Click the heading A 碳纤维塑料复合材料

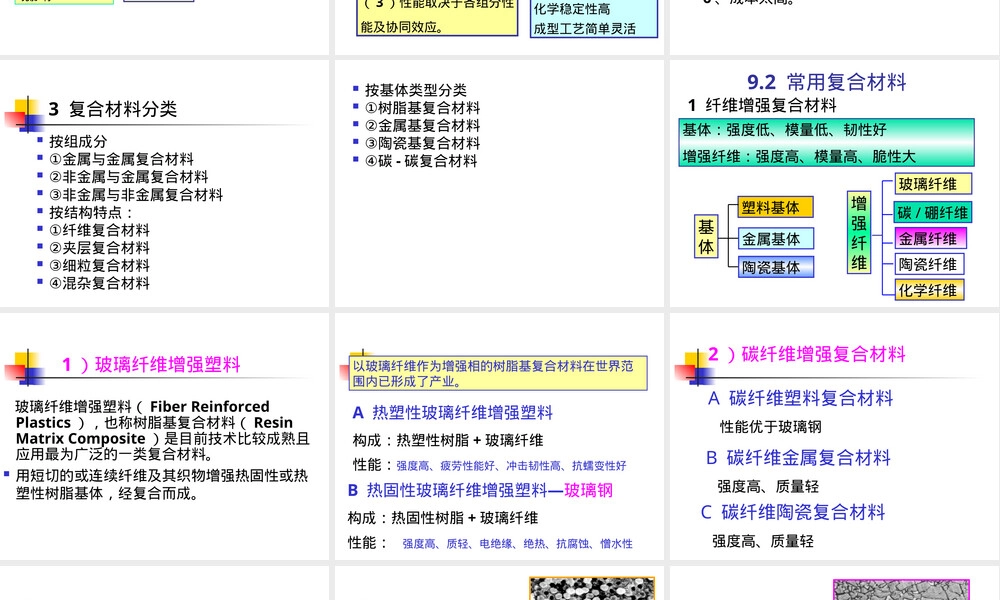click(x=800, y=399)
